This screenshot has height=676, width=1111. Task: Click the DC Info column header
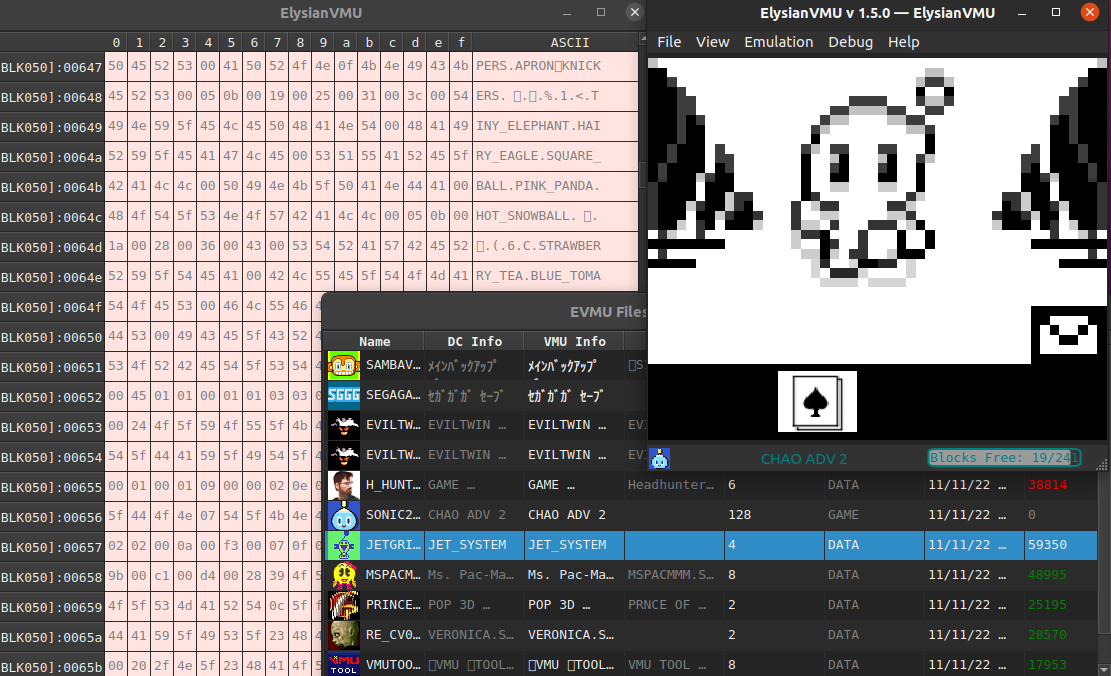(x=474, y=341)
